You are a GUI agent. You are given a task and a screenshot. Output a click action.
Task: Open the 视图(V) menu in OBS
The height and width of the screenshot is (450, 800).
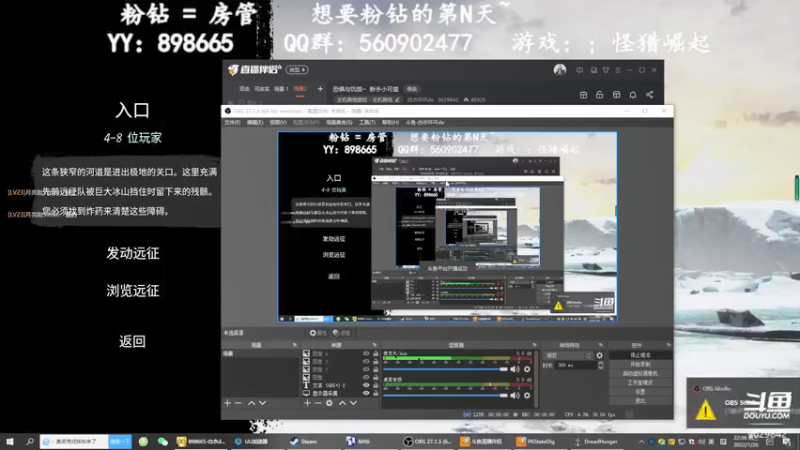[278, 122]
